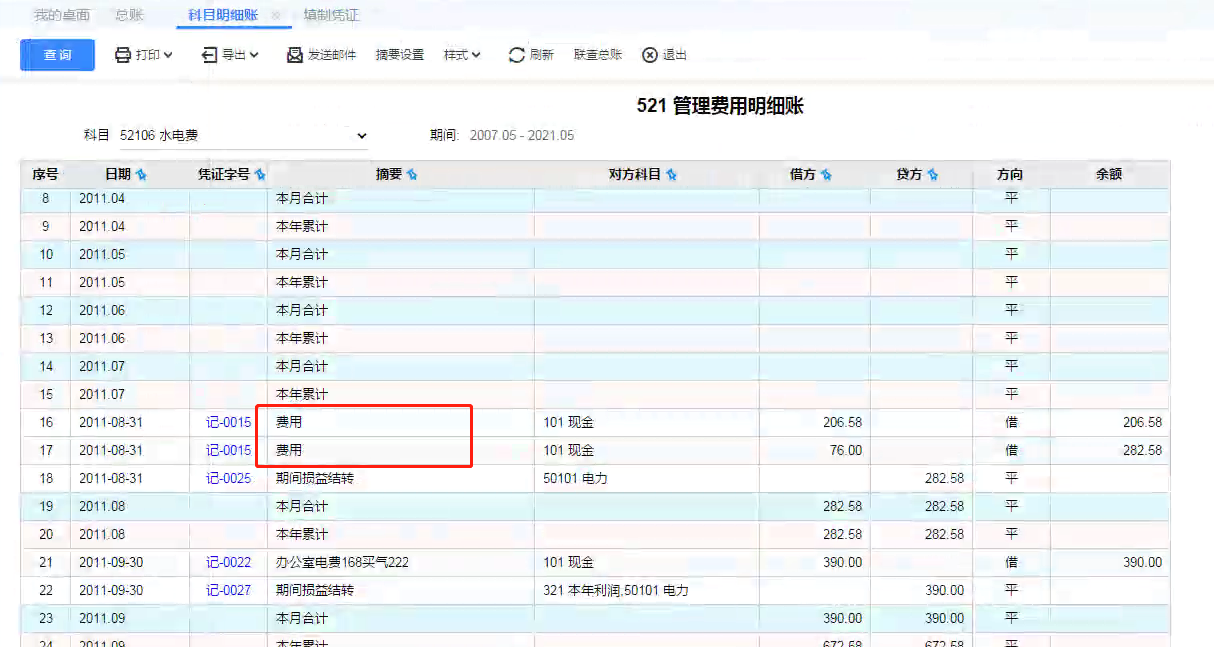
Task: Click the mail icon for 发送邮件
Action: (x=295, y=55)
